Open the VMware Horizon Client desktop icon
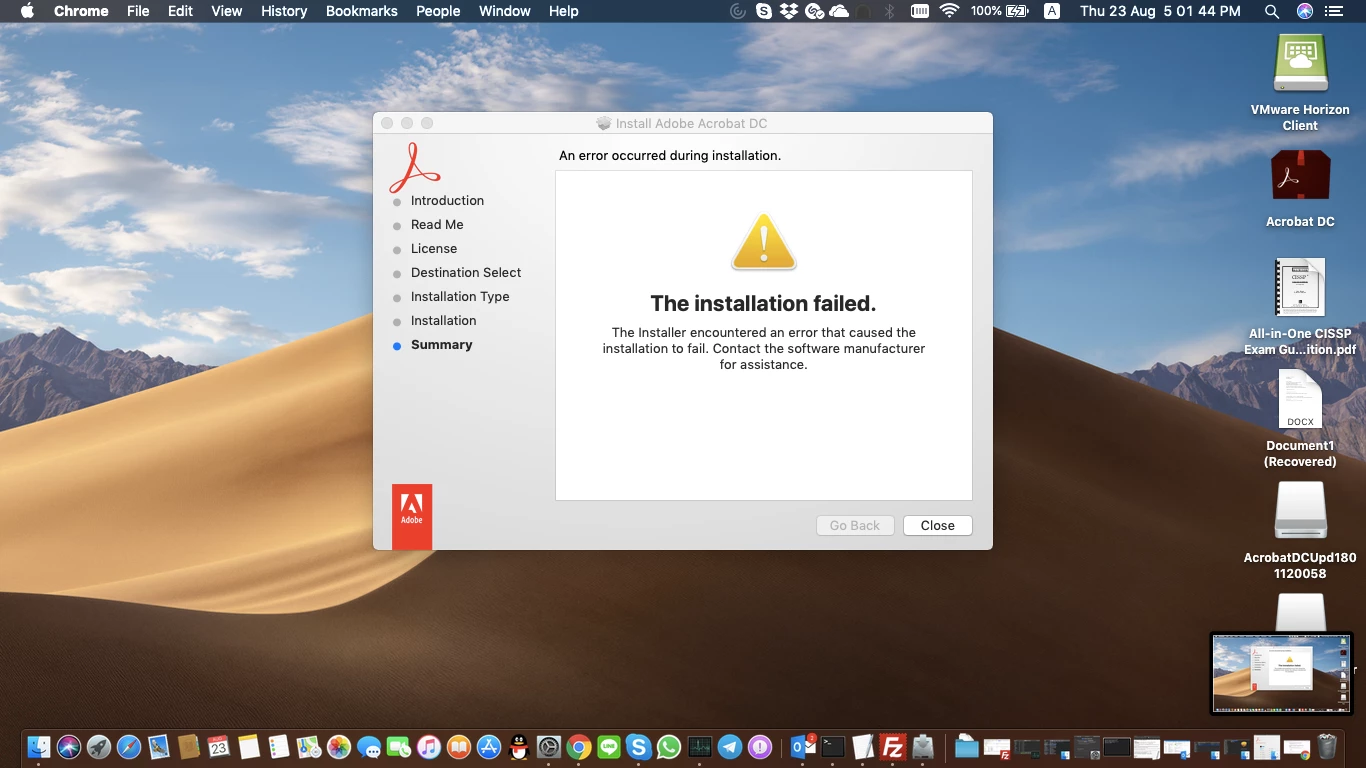This screenshot has width=1366, height=768. 1300,82
